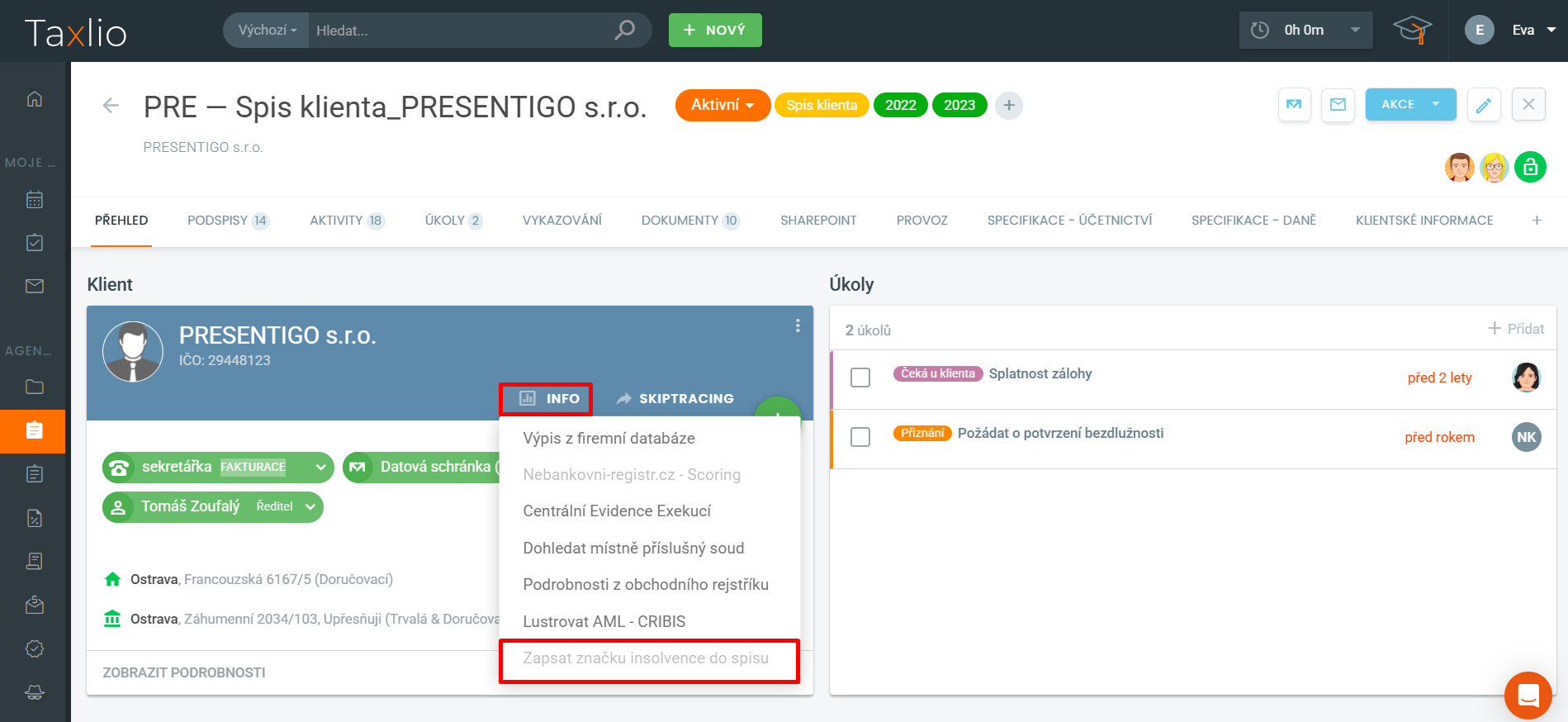Expand the AKCE actions dropdown

pyautogui.click(x=1410, y=105)
